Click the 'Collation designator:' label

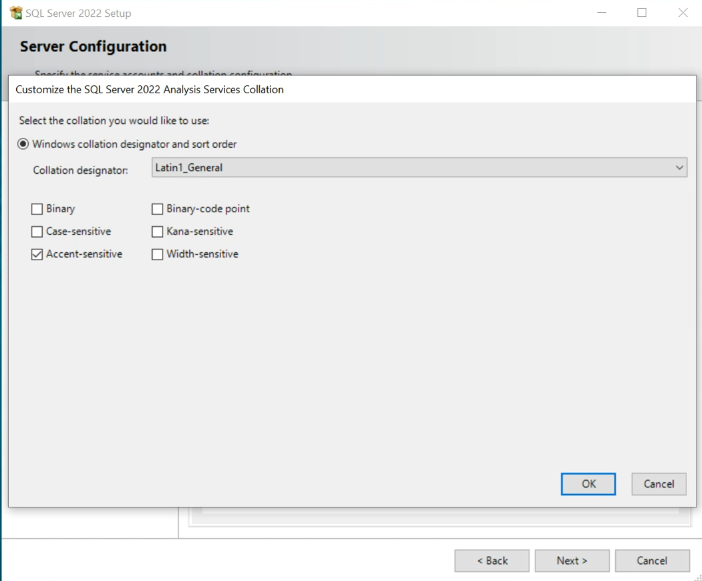point(81,171)
